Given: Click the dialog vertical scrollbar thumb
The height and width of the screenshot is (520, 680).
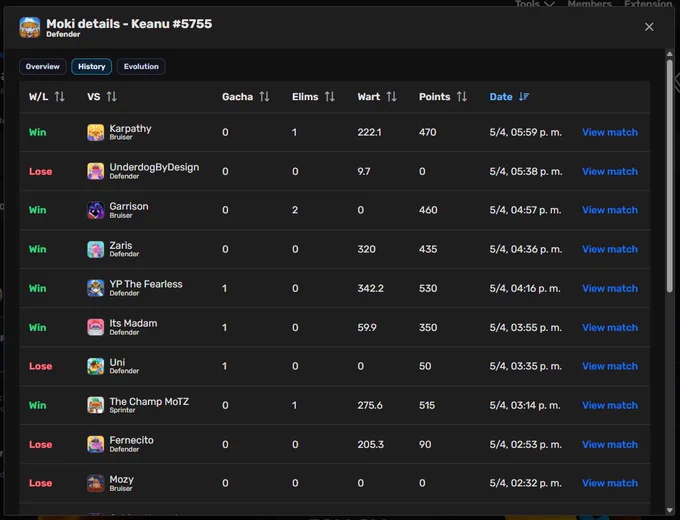Looking at the screenshot, I should [x=670, y=175].
